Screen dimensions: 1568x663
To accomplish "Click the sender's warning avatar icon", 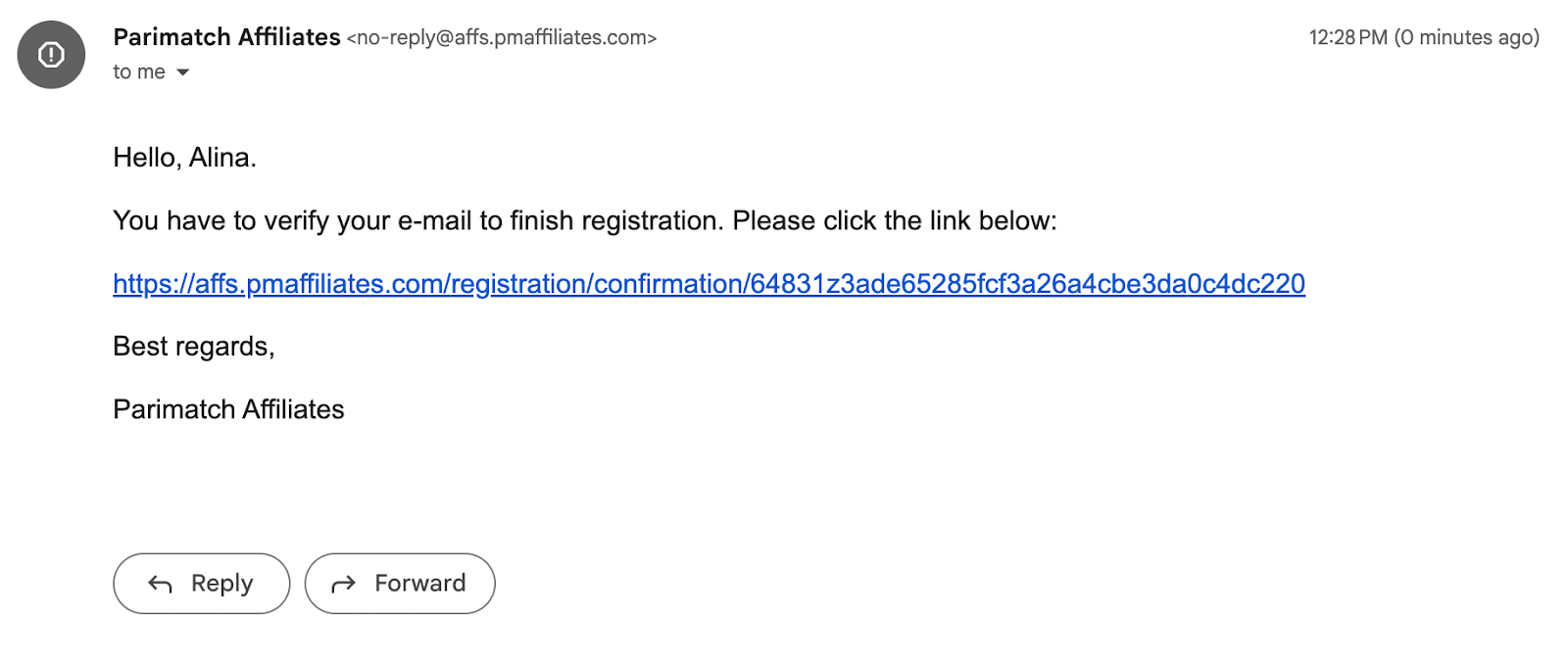I will click(51, 55).
